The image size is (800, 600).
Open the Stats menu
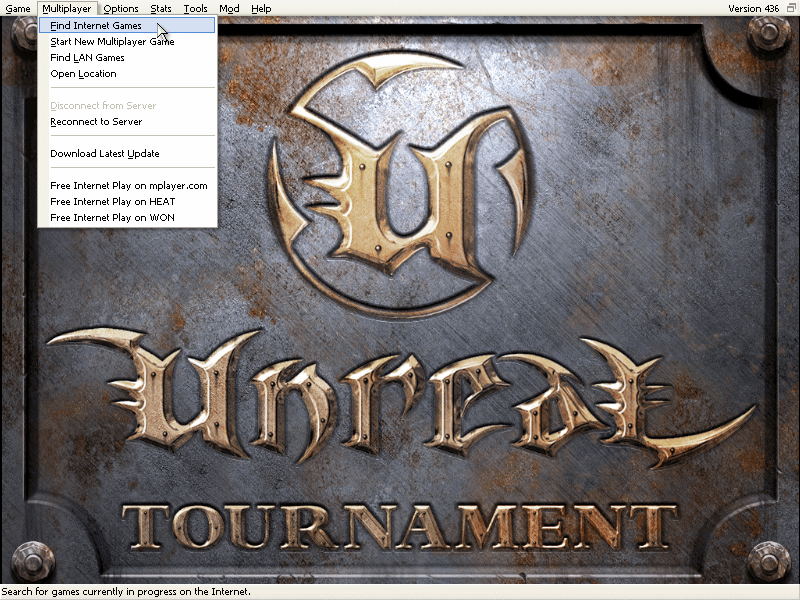pyautogui.click(x=161, y=8)
